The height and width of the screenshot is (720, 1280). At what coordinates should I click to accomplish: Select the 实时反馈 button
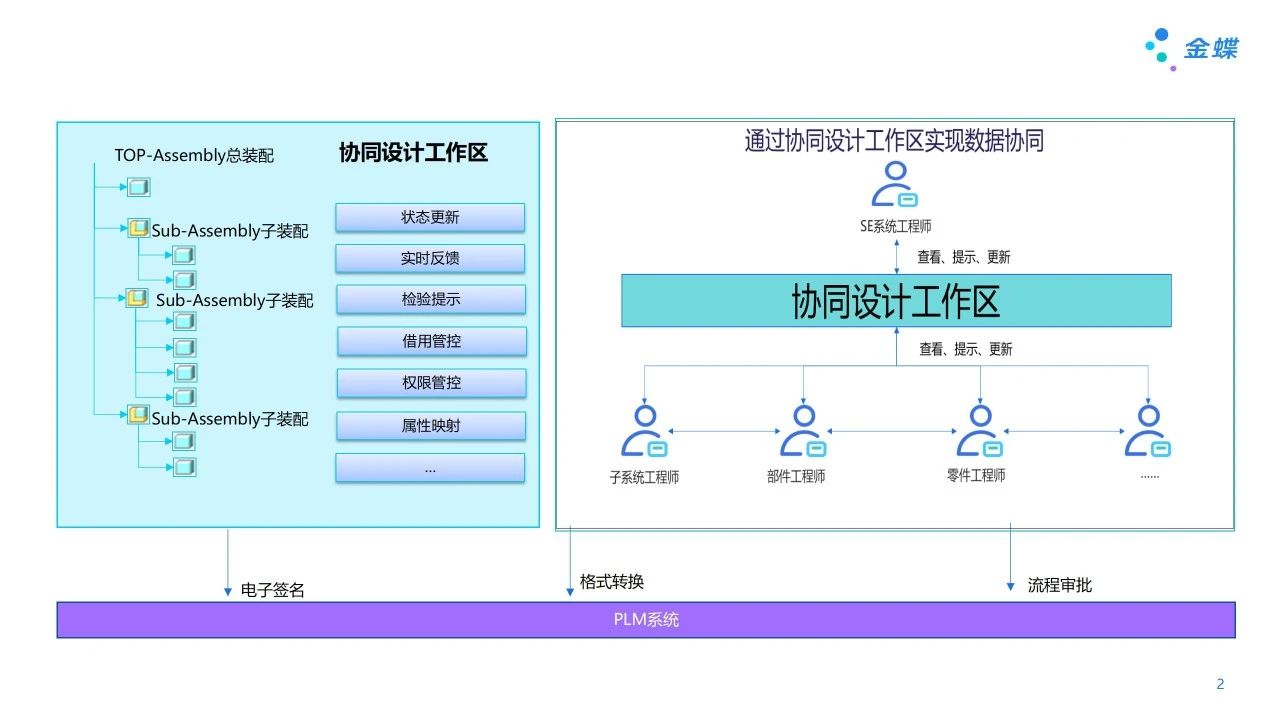[430, 258]
